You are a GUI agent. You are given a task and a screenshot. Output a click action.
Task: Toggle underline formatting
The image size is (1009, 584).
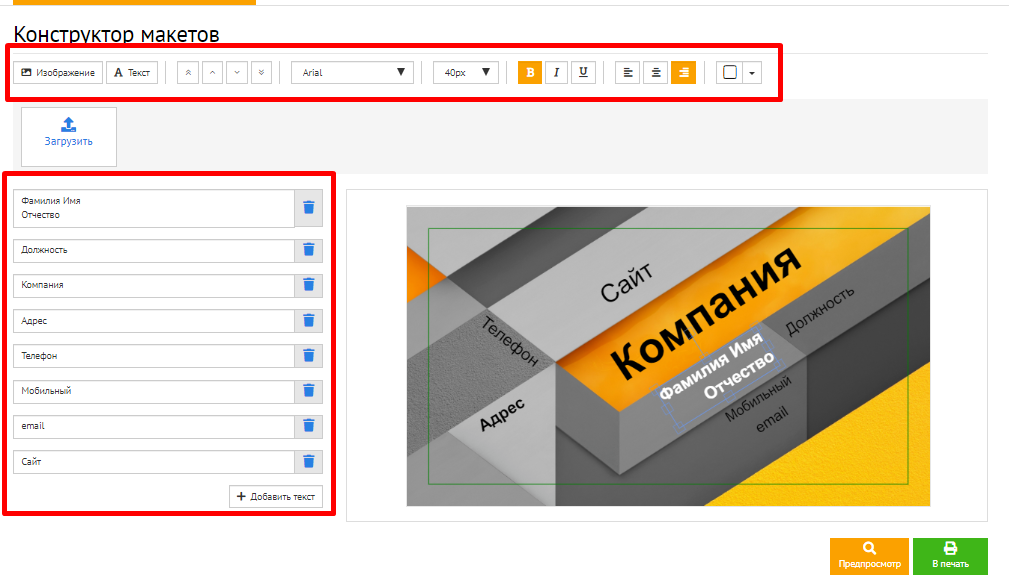point(583,73)
